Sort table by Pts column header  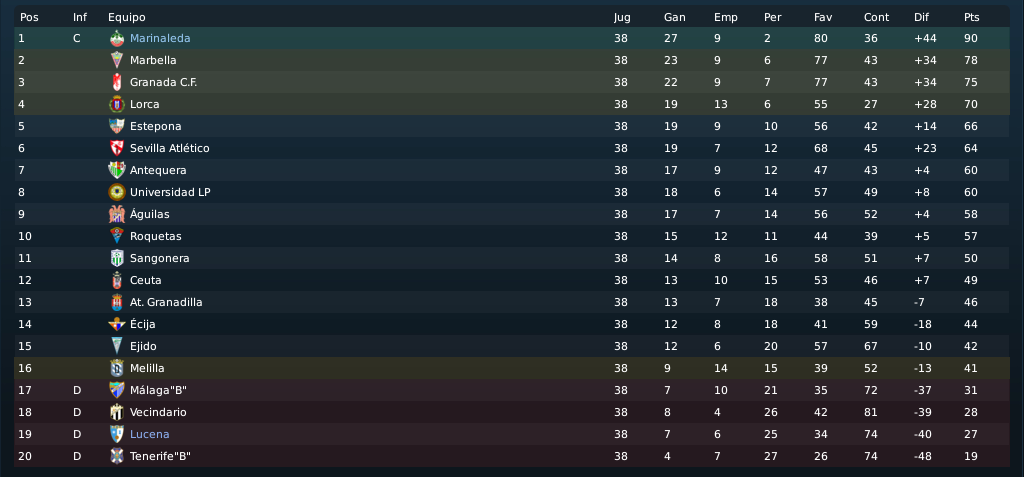[972, 18]
